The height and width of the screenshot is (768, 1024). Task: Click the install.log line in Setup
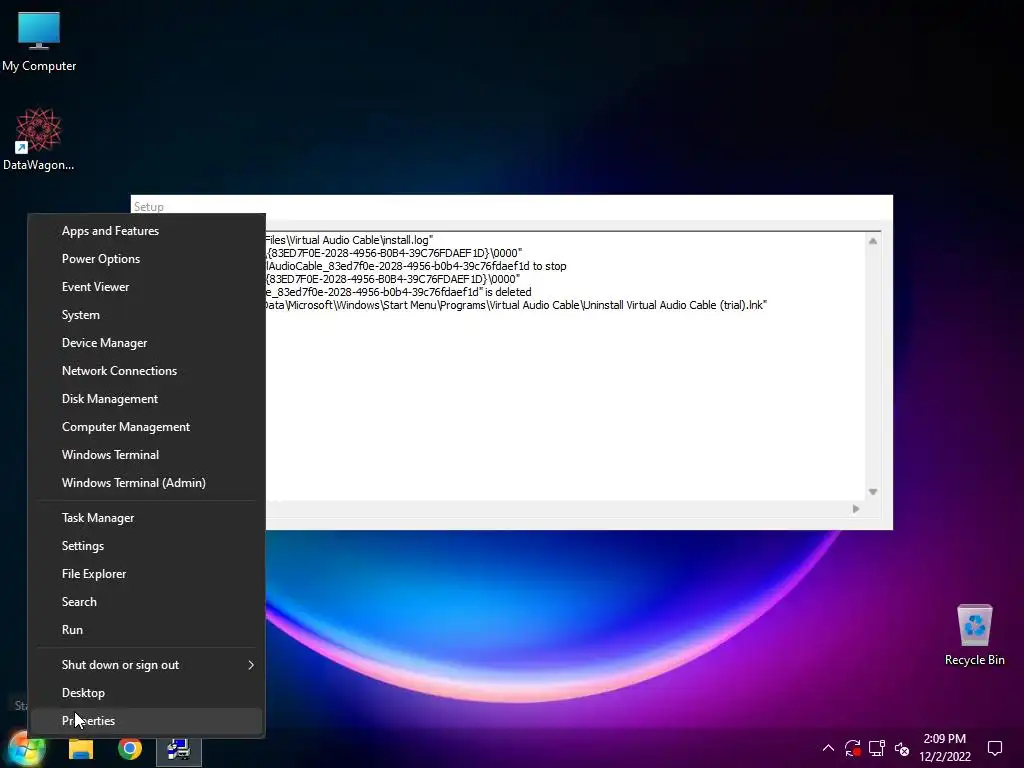pos(349,240)
